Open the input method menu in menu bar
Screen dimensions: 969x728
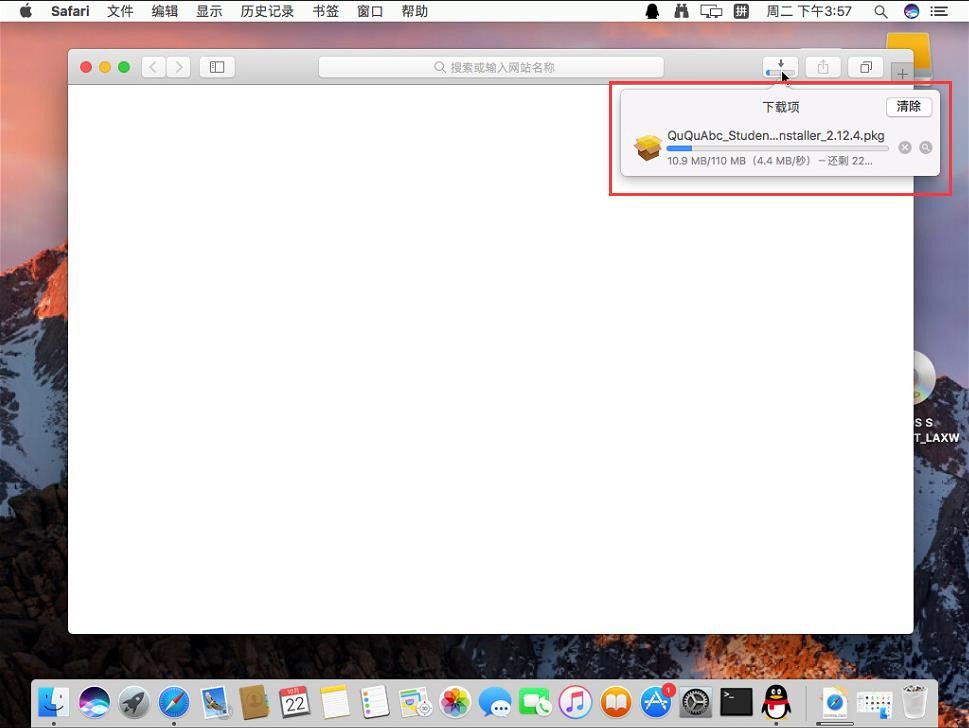pyautogui.click(x=740, y=12)
